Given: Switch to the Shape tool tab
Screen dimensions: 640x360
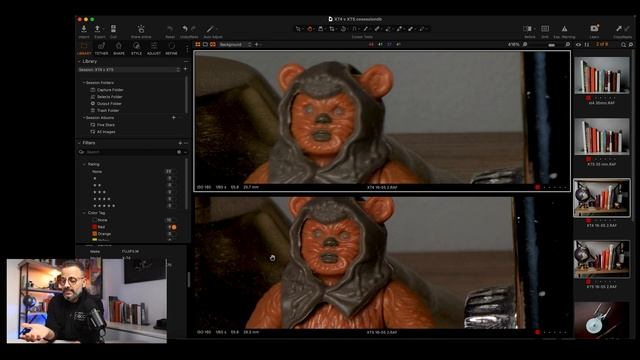Looking at the screenshot, I should (x=119, y=48).
